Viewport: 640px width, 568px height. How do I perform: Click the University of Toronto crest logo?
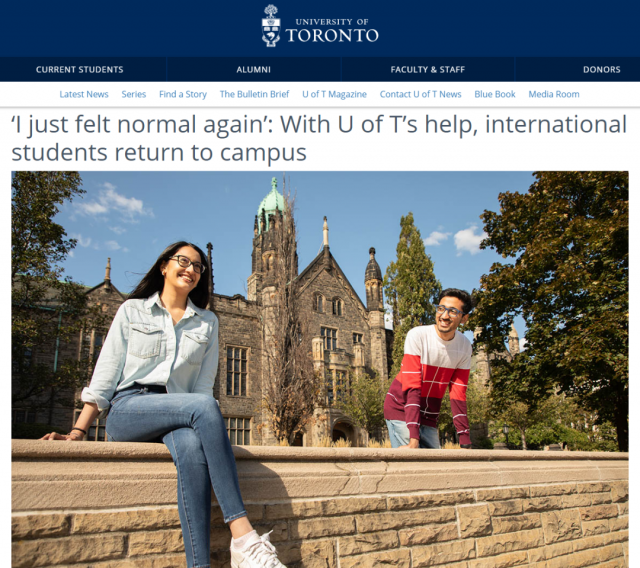tap(271, 26)
